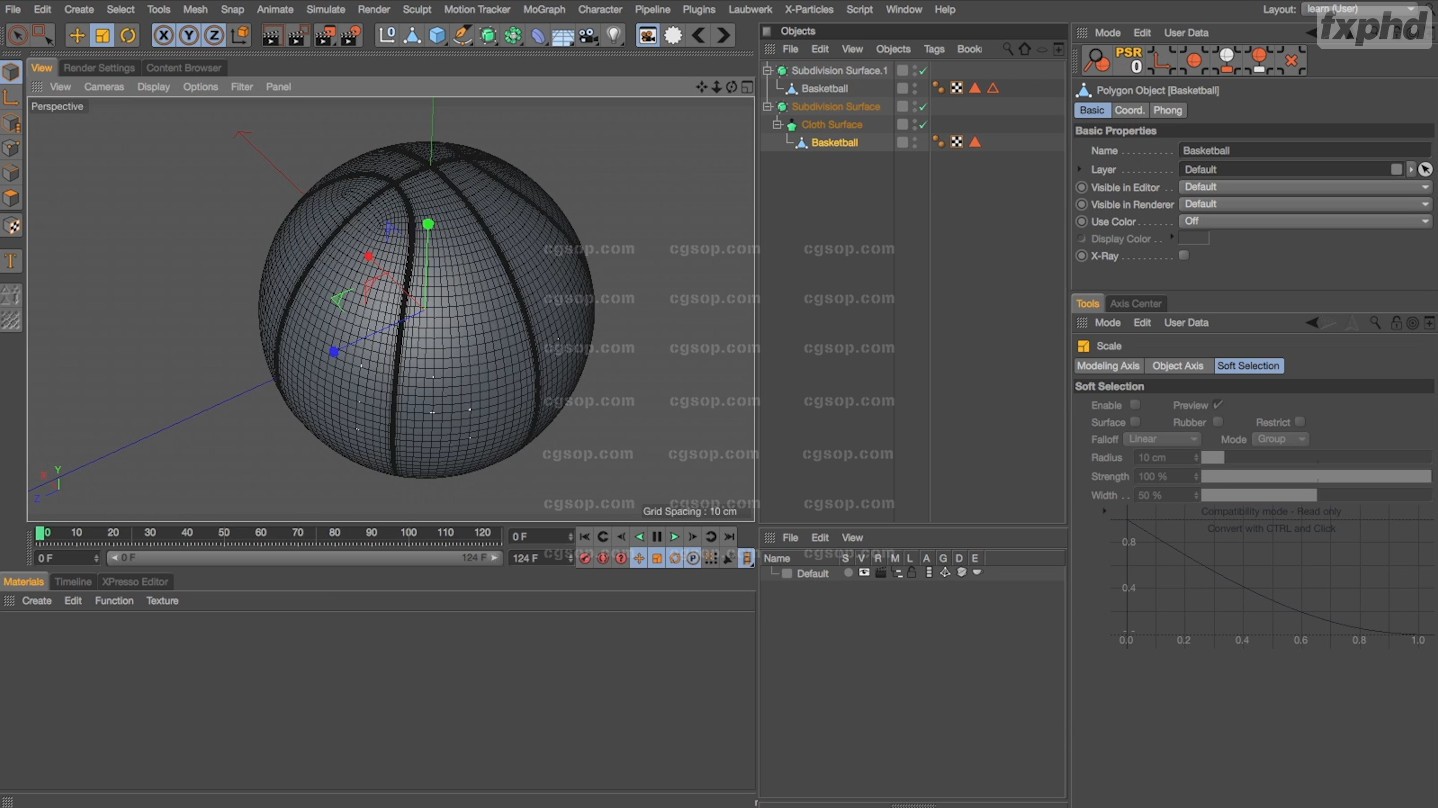Jump to end of animation

[729, 537]
